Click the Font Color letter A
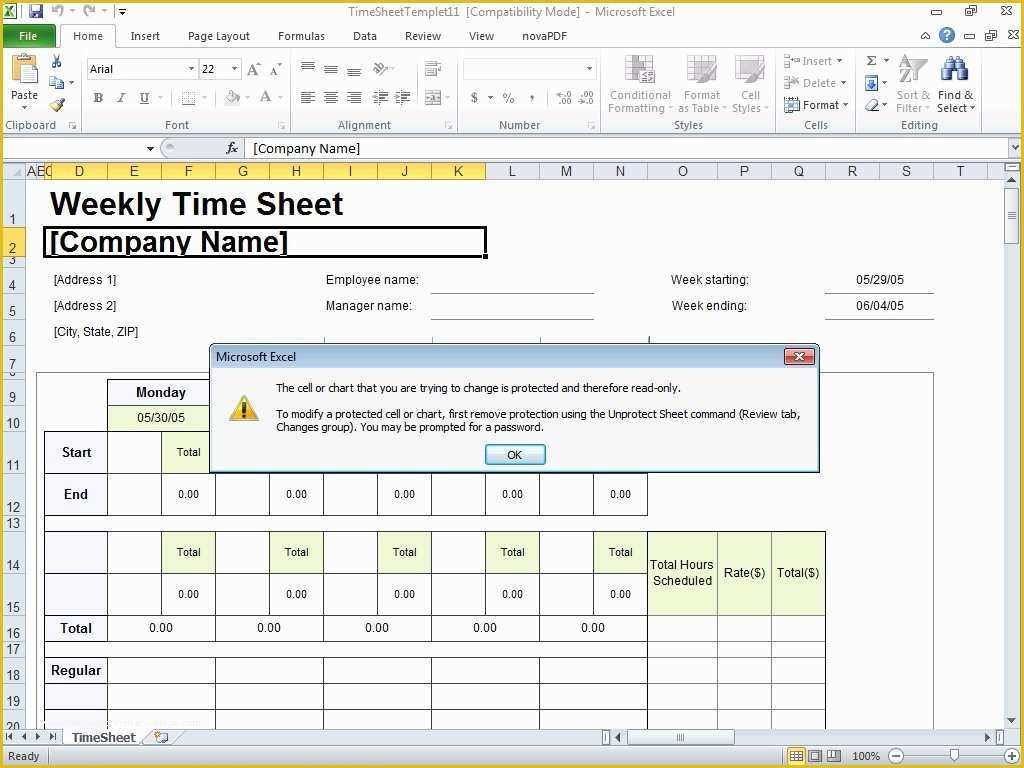 click(265, 98)
